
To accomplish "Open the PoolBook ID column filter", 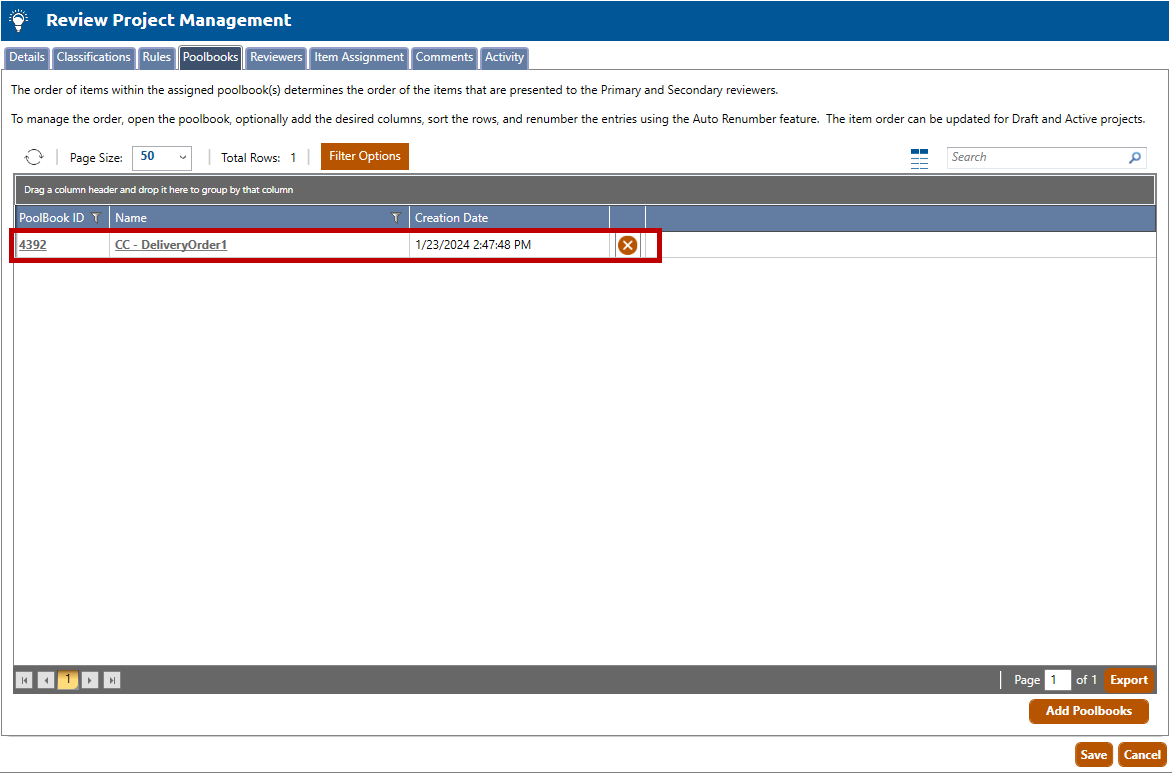I will coord(96,218).
